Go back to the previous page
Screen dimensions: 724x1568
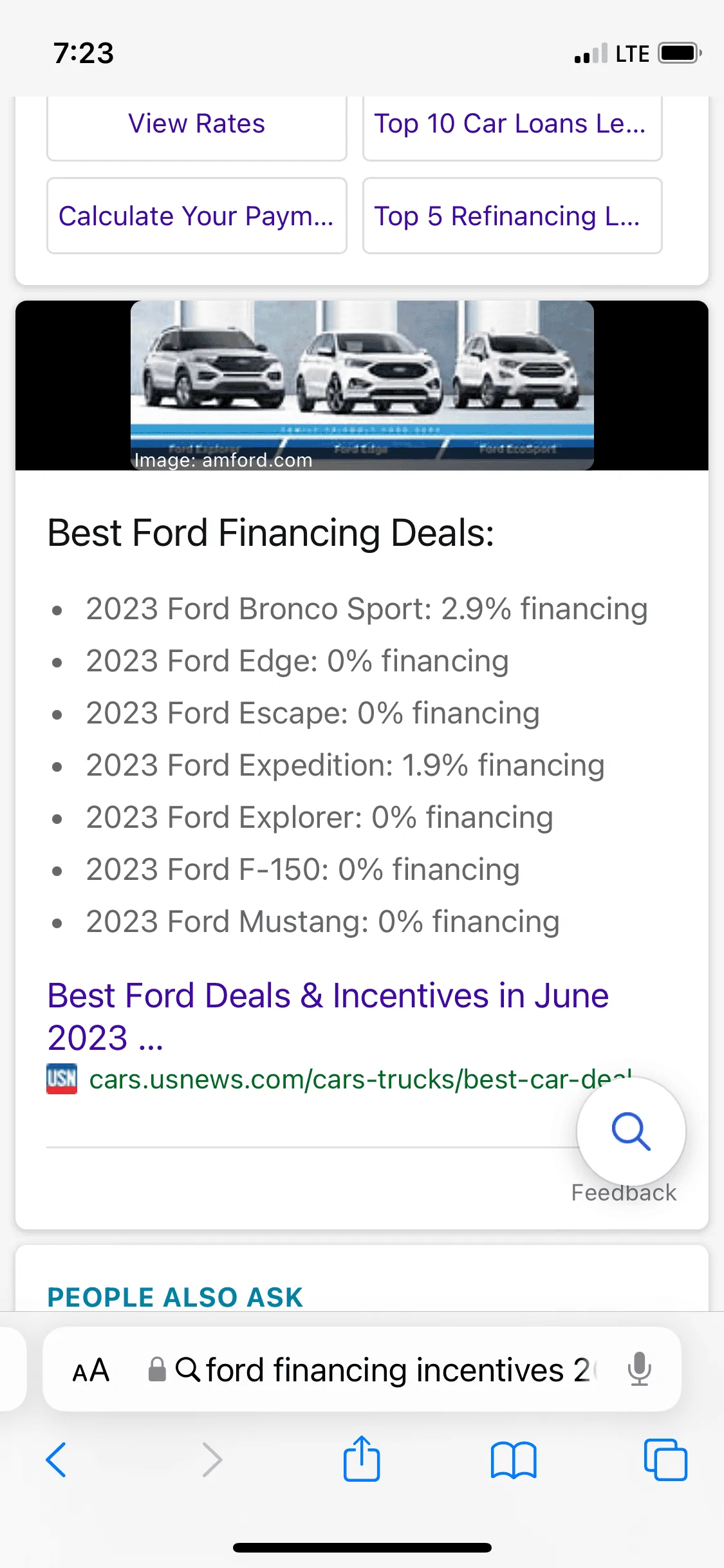pos(57,1460)
